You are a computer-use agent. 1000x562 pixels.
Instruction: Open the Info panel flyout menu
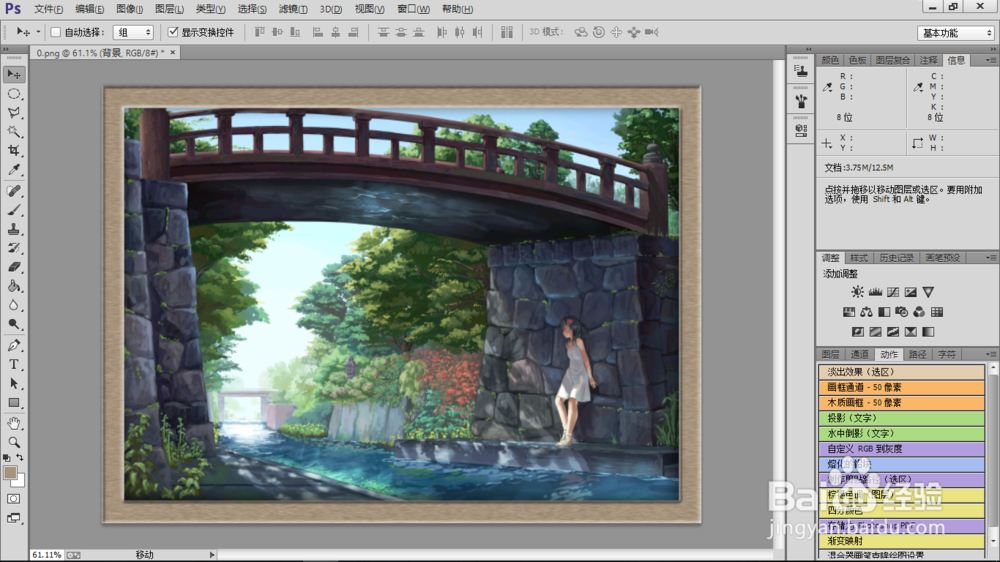(x=990, y=60)
